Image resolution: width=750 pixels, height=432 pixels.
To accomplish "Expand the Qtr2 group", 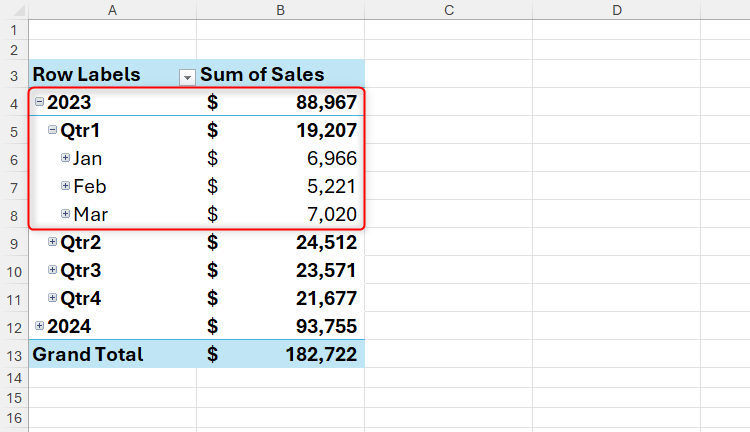I will [x=52, y=242].
